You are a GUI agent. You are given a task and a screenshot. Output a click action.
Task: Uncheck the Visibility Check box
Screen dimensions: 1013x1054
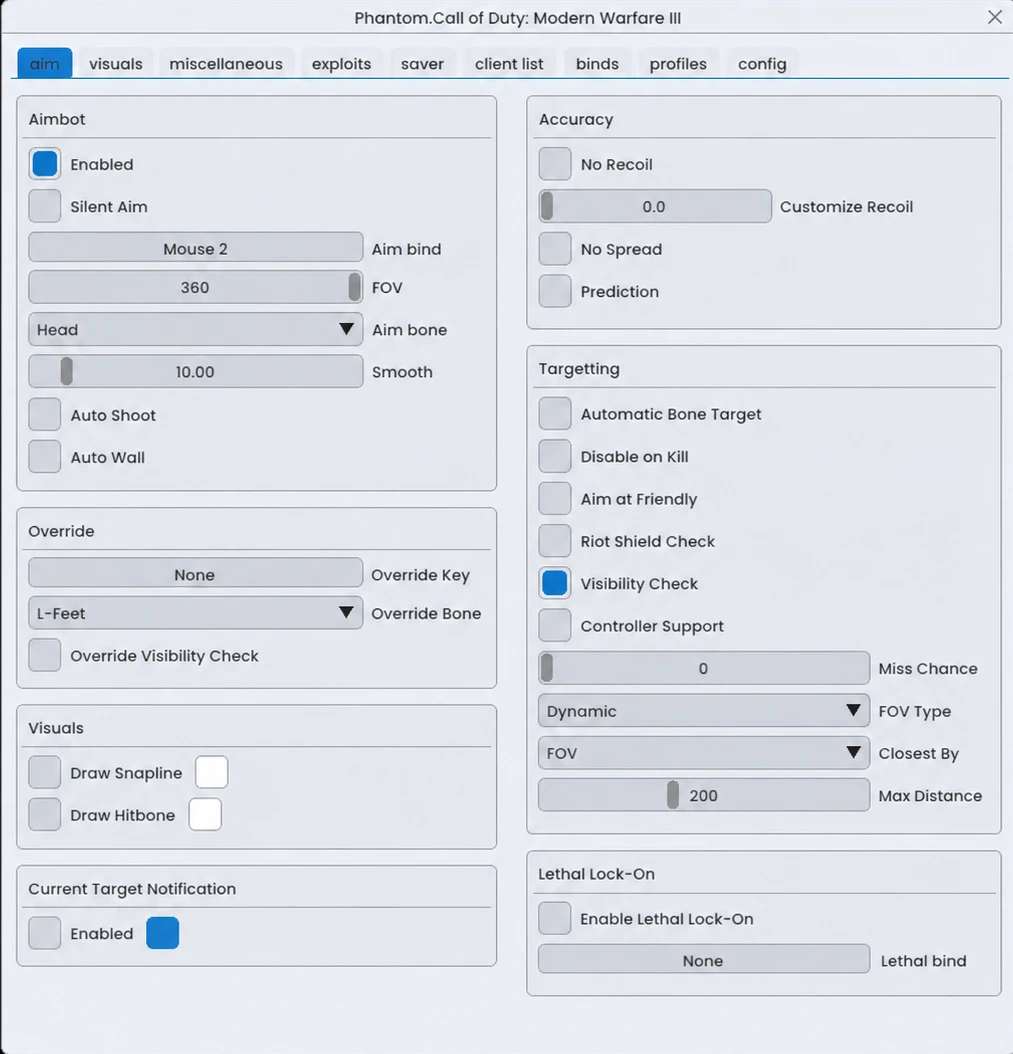click(555, 583)
